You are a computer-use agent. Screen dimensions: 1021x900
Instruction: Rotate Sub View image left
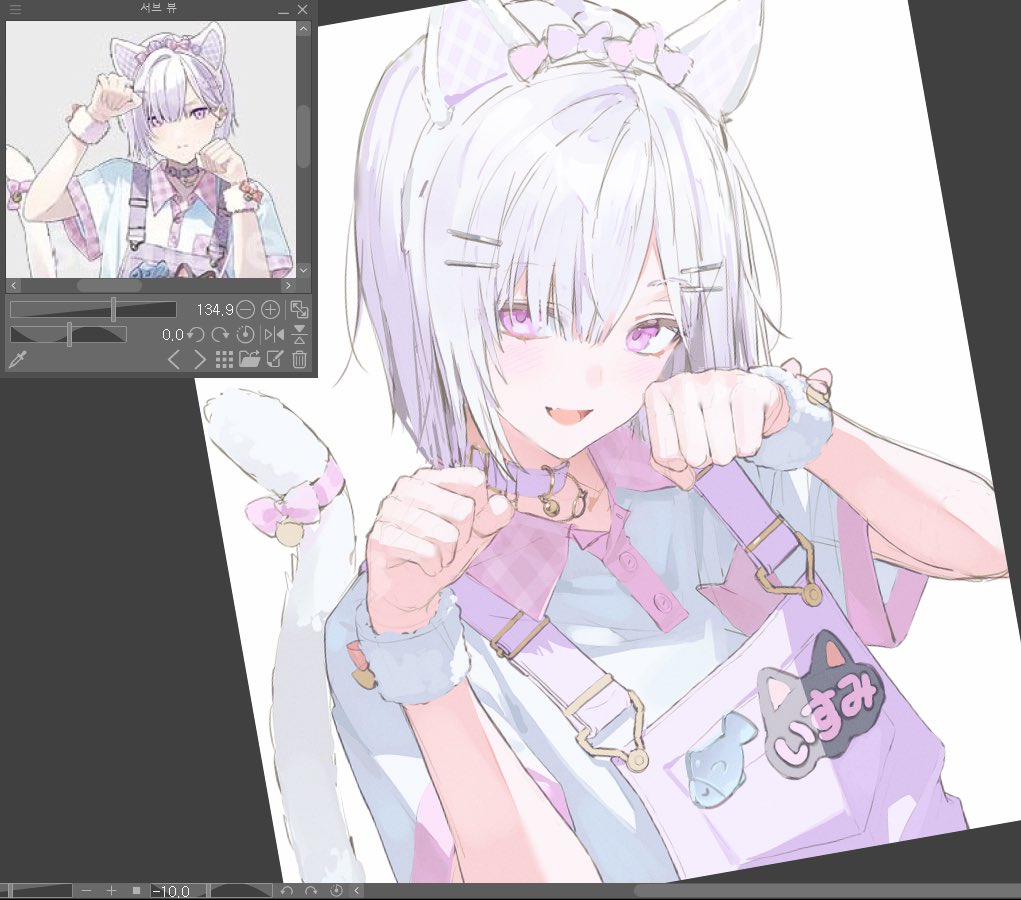pos(195,335)
